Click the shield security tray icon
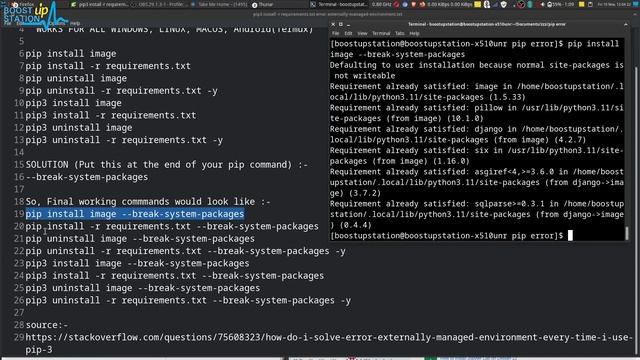 point(504,4)
